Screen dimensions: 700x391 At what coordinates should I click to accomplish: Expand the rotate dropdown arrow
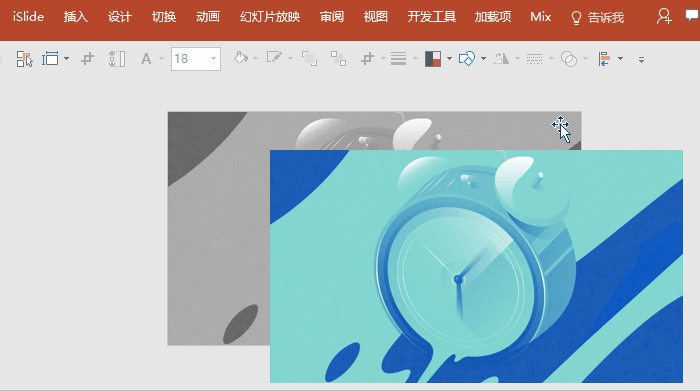pyautogui.click(x=517, y=58)
